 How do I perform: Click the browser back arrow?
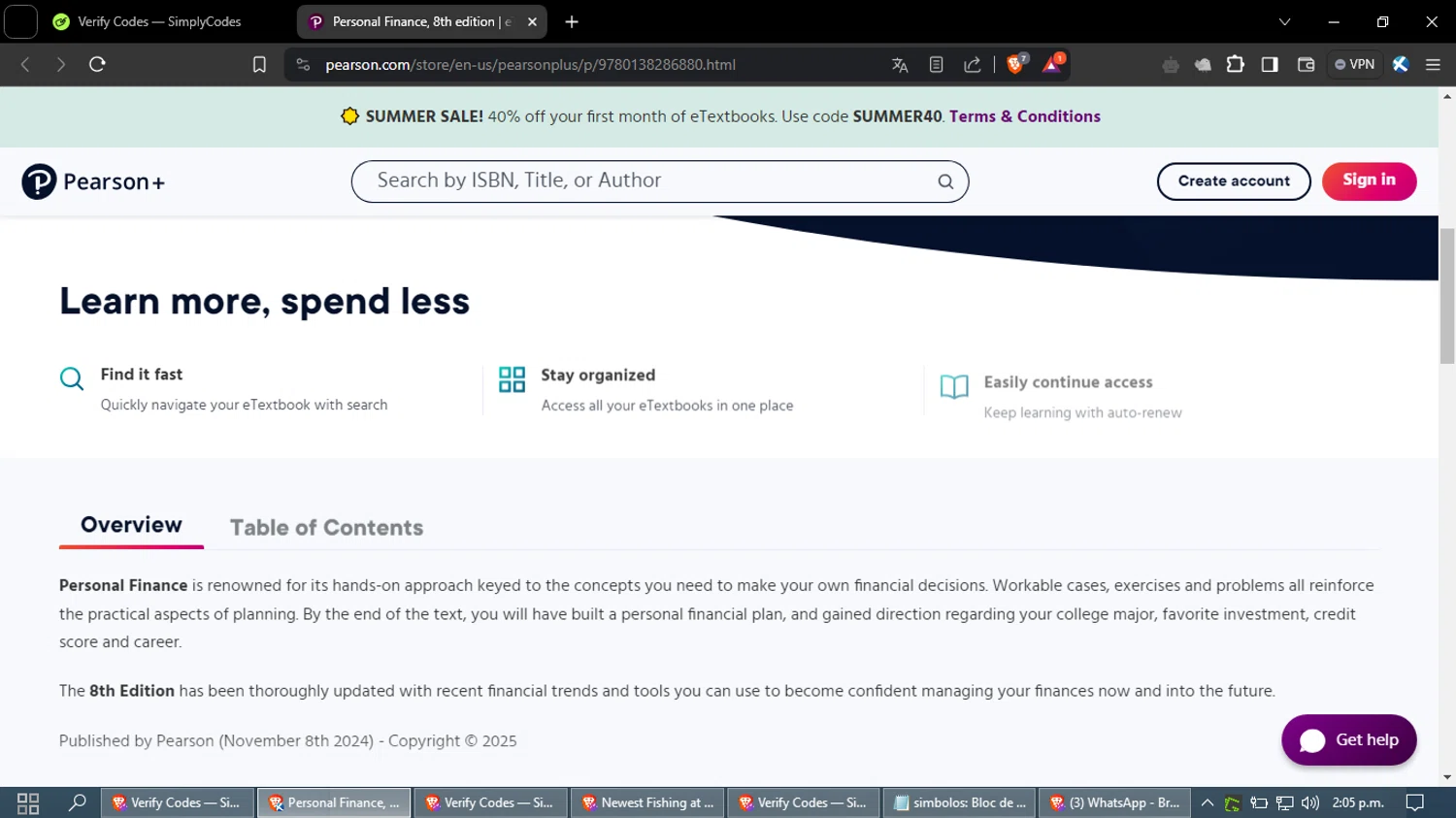(x=26, y=64)
